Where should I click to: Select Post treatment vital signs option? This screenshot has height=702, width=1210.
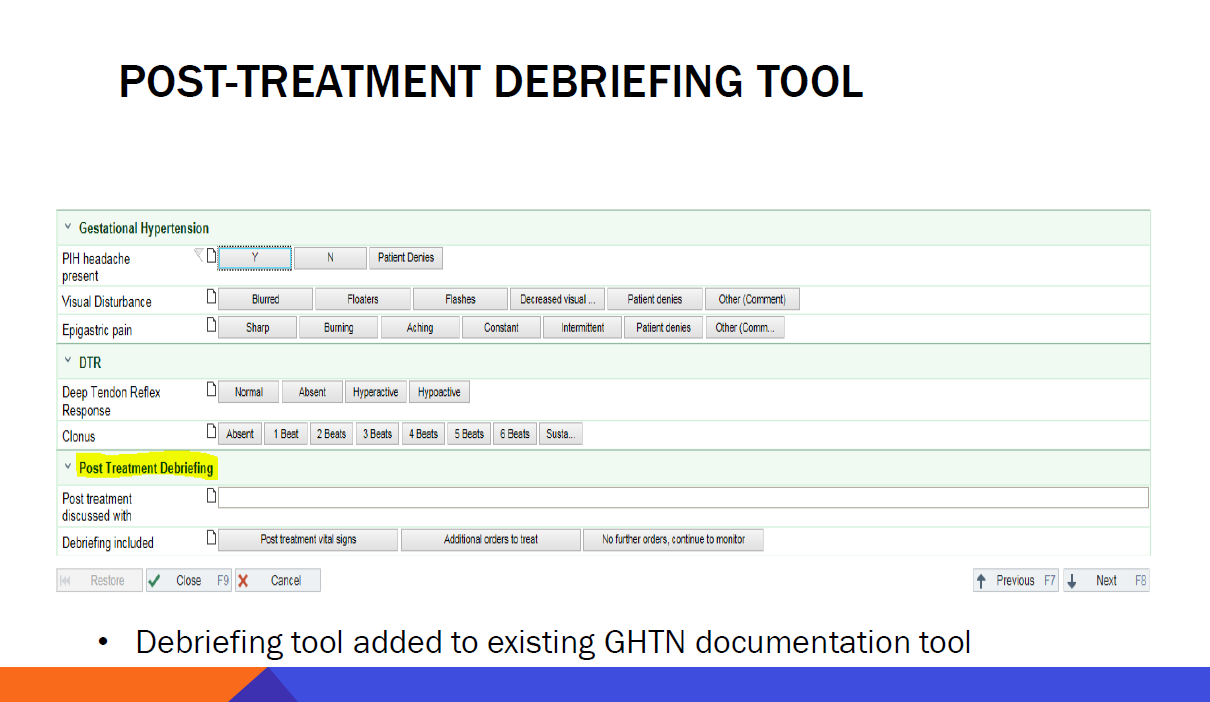[x=308, y=540]
